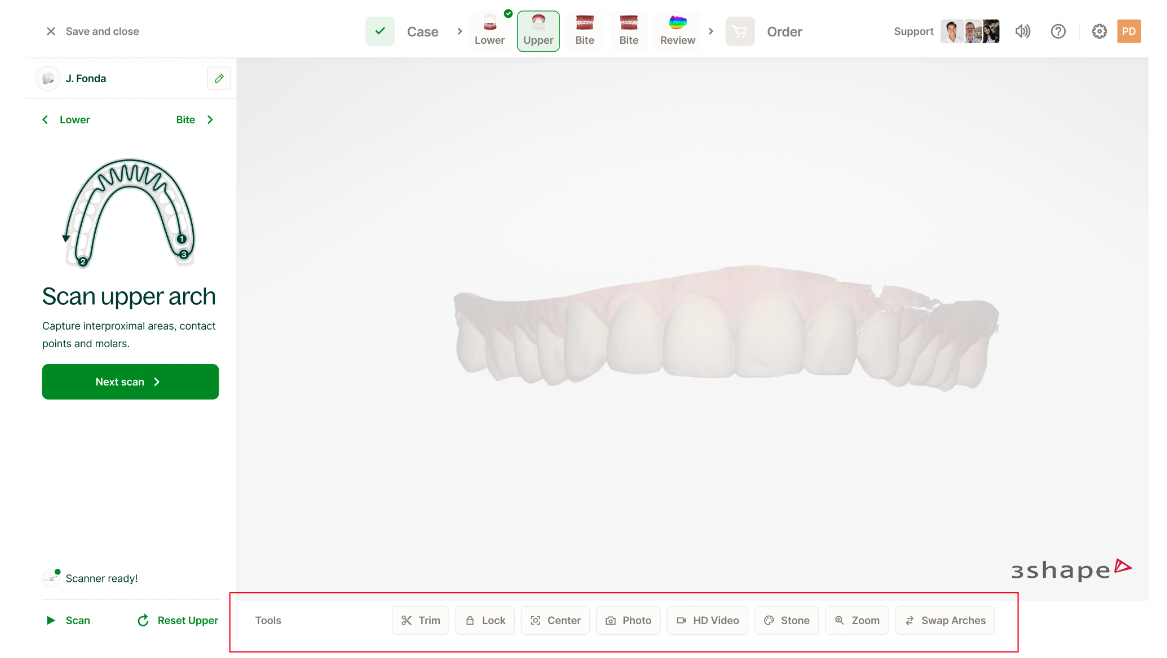Open the sound volume settings

[x=1022, y=31]
